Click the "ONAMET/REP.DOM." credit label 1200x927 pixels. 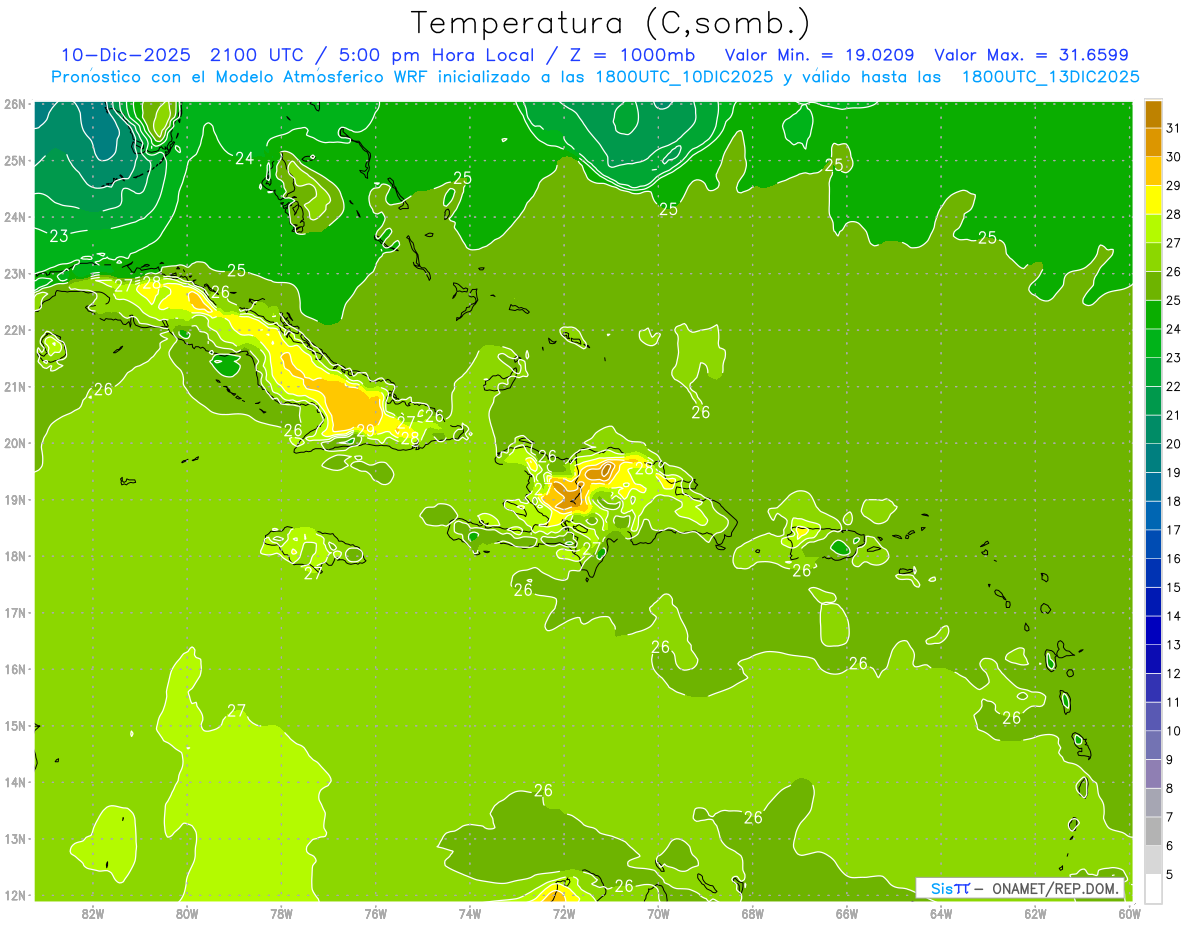click(1056, 889)
